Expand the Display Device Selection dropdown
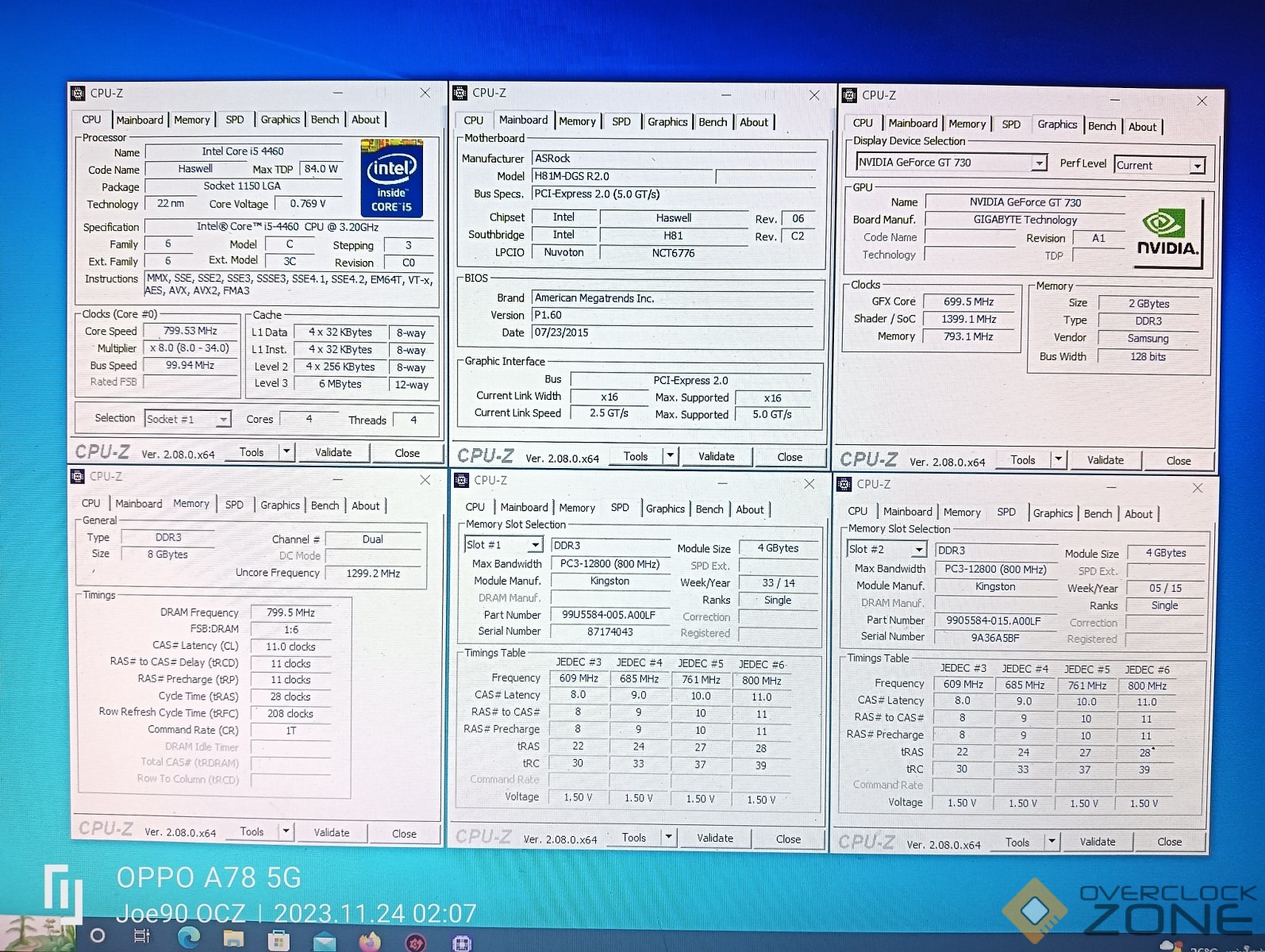1265x952 pixels. pos(1039,163)
